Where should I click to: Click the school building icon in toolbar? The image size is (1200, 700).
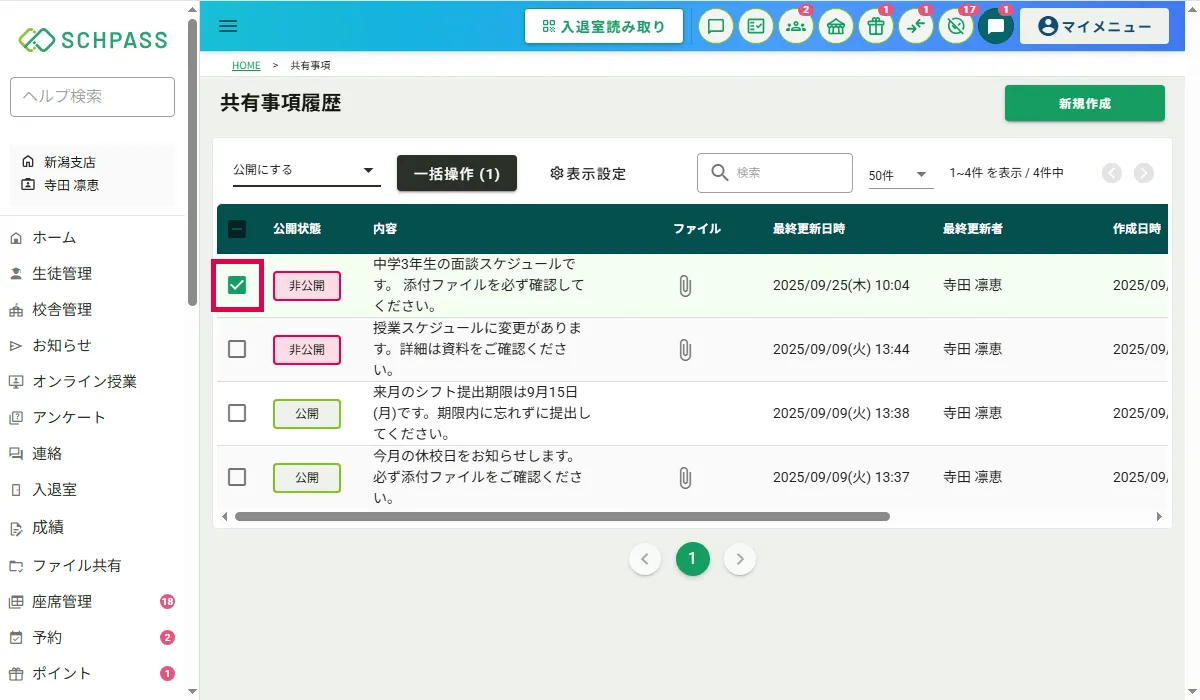pos(836,27)
